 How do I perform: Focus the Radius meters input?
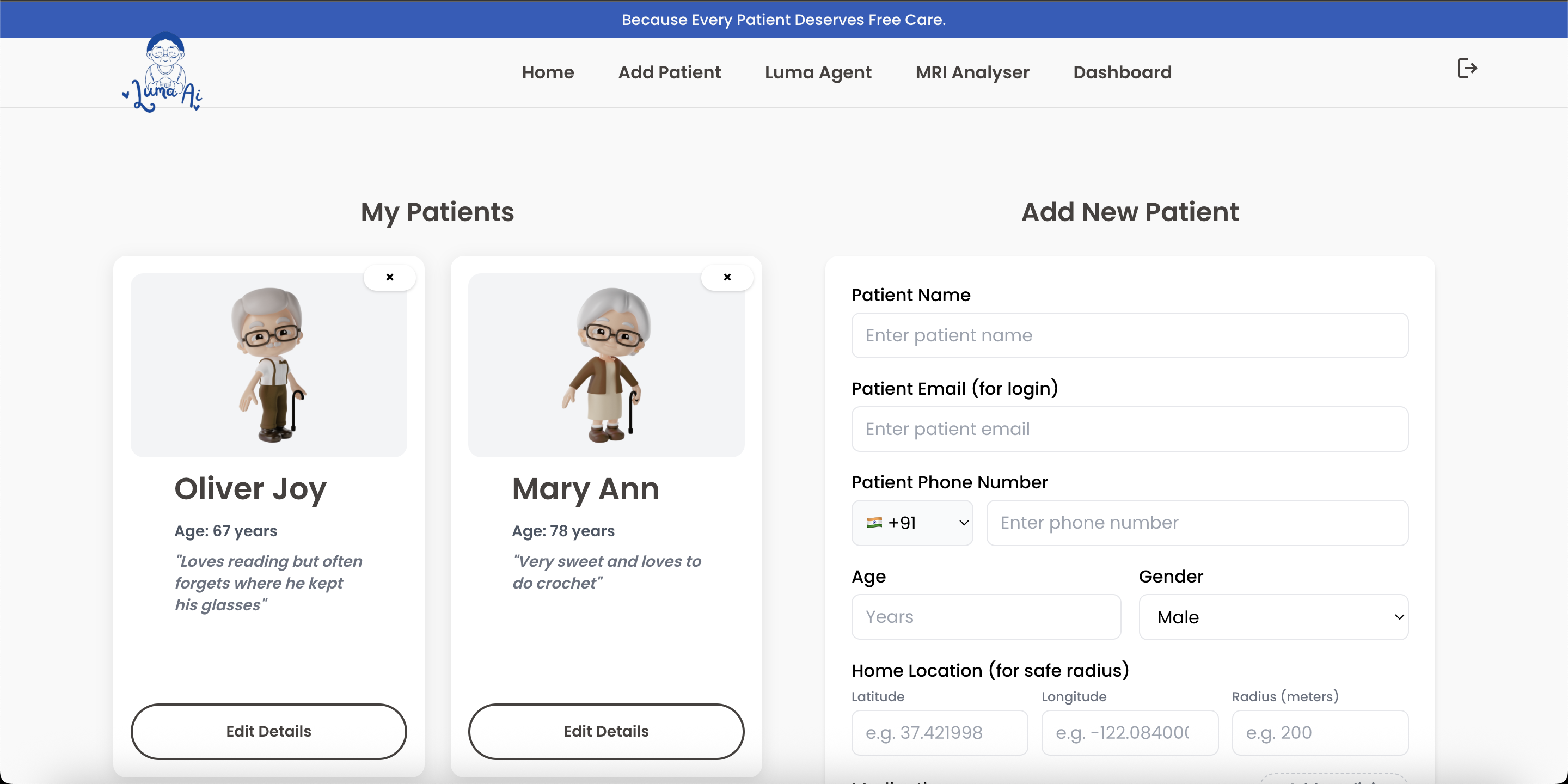coord(1320,732)
